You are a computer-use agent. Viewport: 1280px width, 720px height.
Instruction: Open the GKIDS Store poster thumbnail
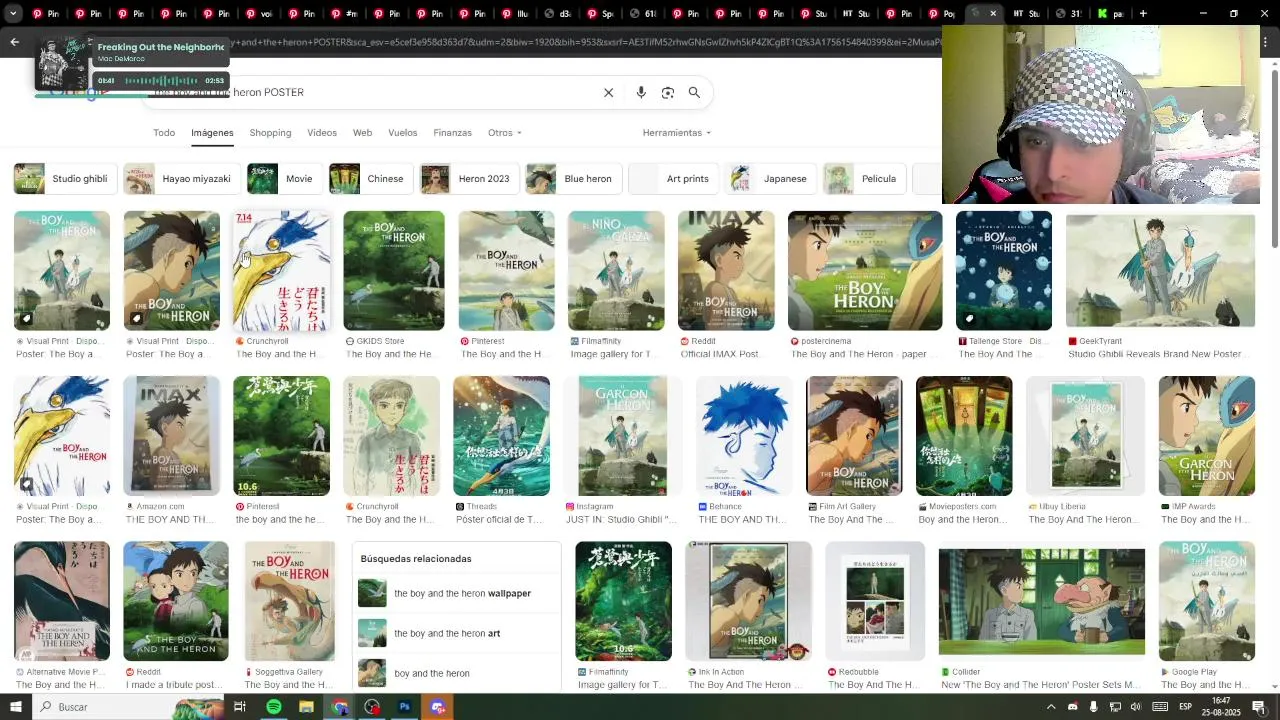click(x=394, y=270)
